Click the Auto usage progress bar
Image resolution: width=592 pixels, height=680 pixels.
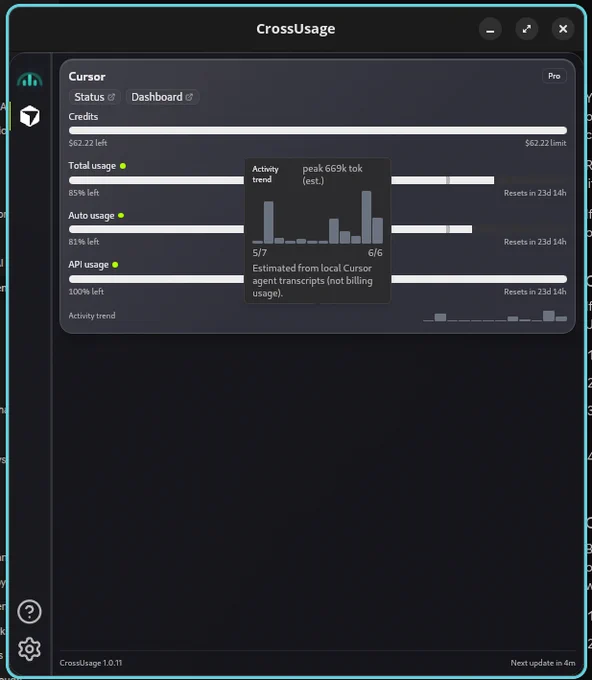(x=317, y=229)
